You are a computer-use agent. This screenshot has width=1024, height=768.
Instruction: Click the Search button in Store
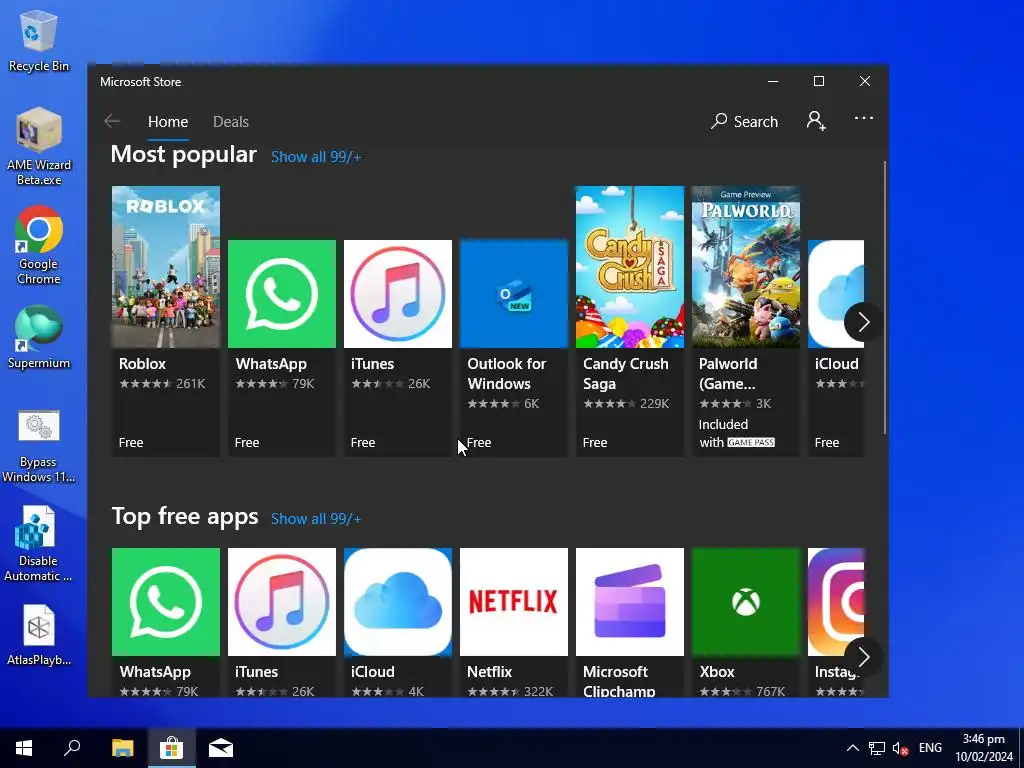pos(744,121)
